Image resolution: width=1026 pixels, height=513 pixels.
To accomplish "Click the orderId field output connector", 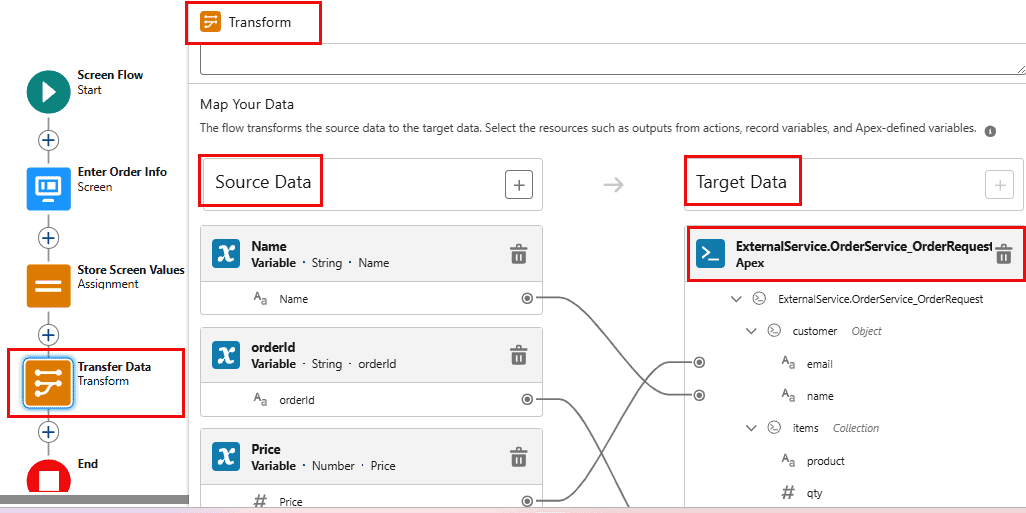I will (527, 399).
